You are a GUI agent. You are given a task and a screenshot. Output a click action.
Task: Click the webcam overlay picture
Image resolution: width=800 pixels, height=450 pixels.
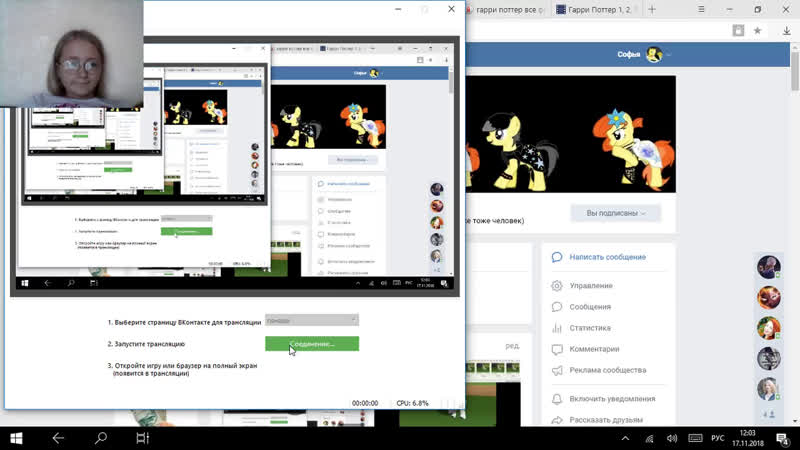pos(71,54)
